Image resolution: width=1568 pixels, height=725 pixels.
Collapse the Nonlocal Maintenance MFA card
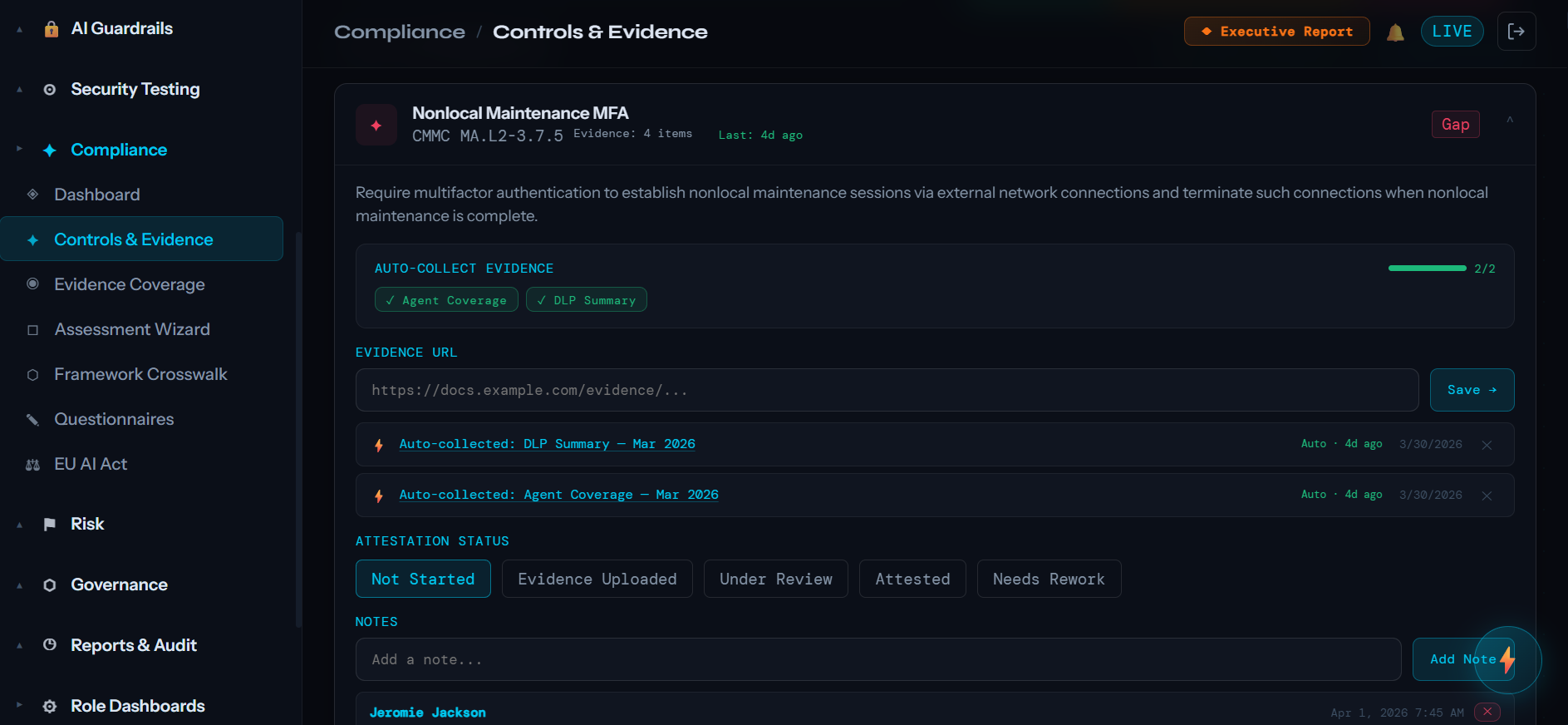point(1510,121)
